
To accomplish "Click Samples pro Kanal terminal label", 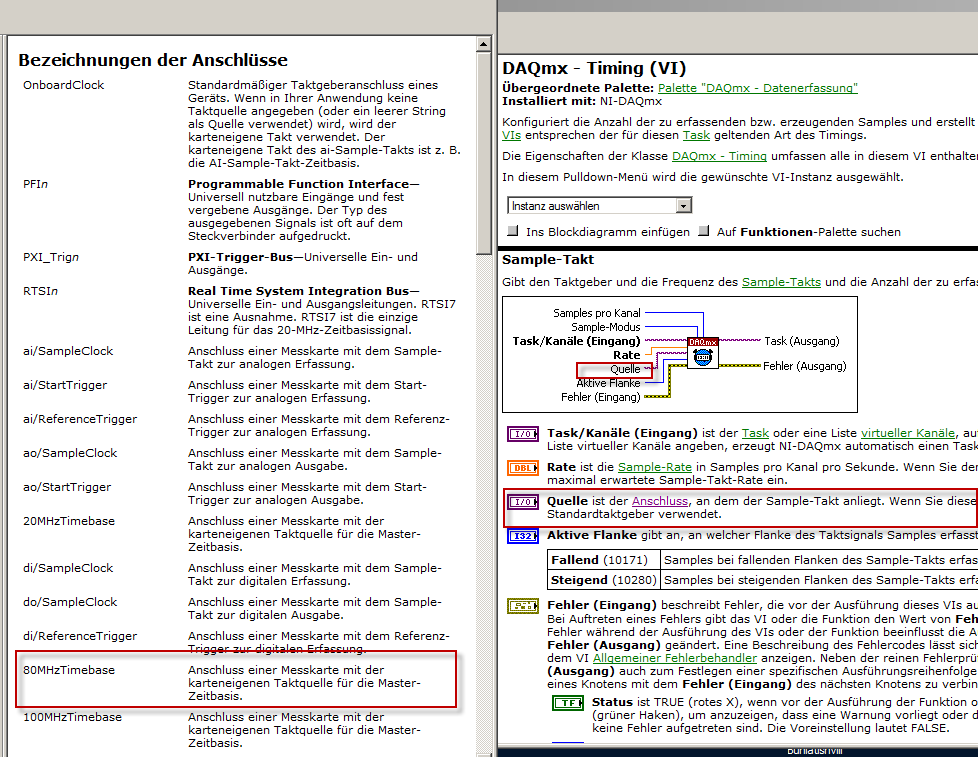I will 596,313.
